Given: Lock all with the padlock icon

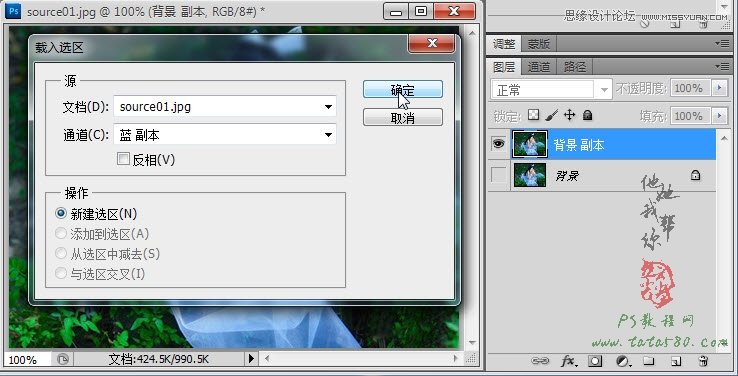Looking at the screenshot, I should [x=587, y=115].
